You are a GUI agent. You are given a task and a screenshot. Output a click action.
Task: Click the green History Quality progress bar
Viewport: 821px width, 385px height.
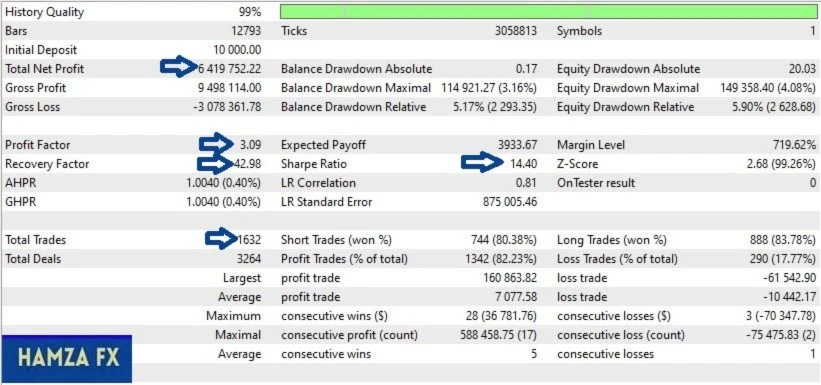pyautogui.click(x=548, y=12)
